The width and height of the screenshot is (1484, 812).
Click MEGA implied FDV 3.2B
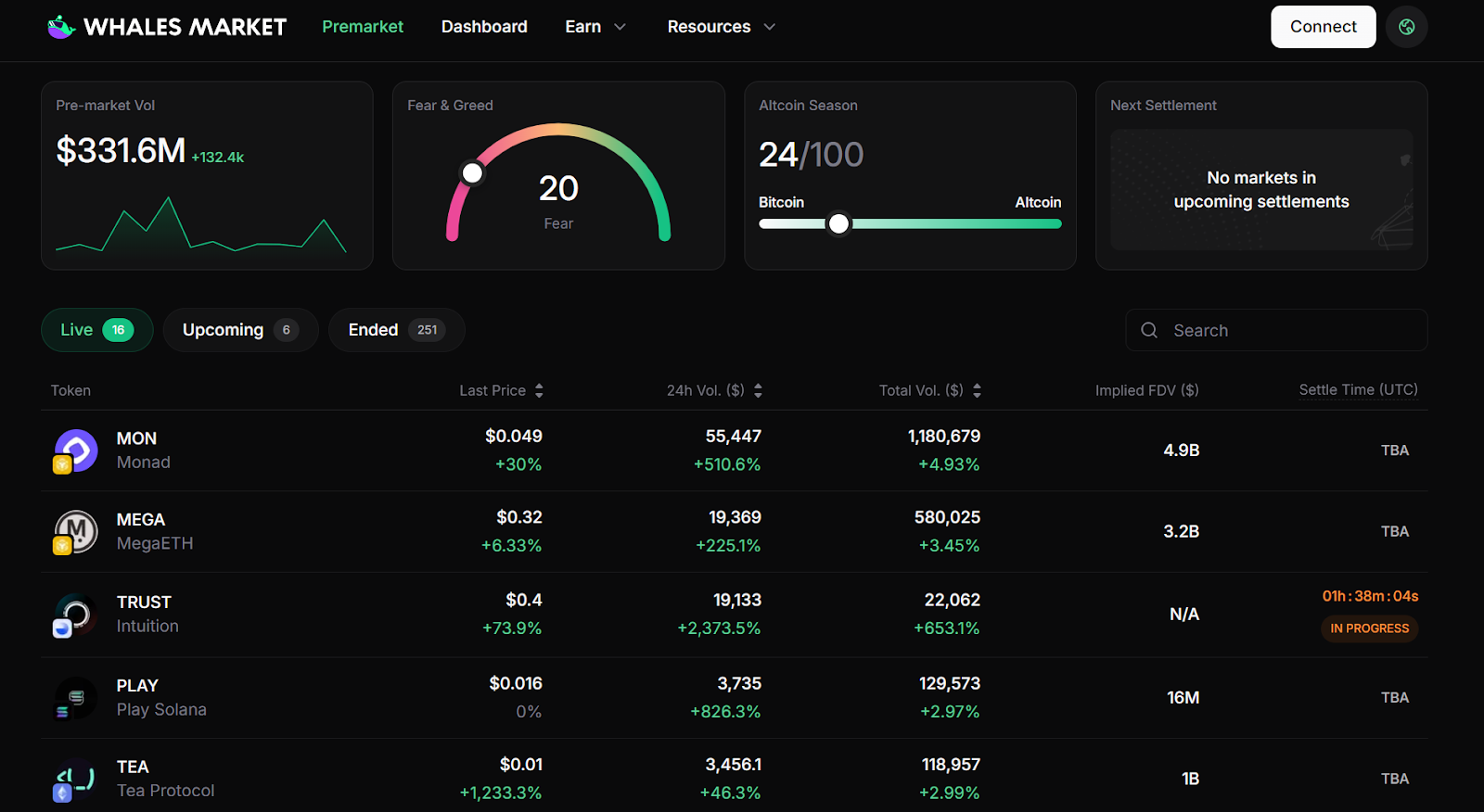[1181, 531]
